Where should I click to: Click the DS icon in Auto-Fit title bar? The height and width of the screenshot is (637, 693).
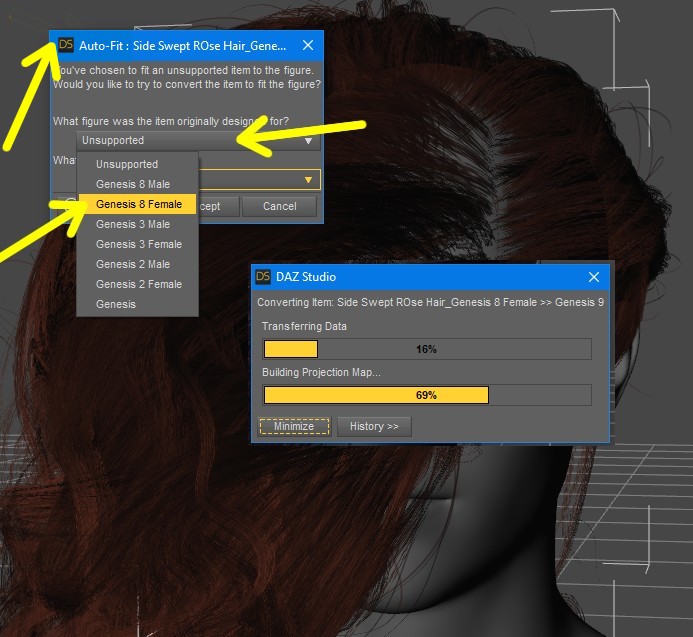click(66, 45)
